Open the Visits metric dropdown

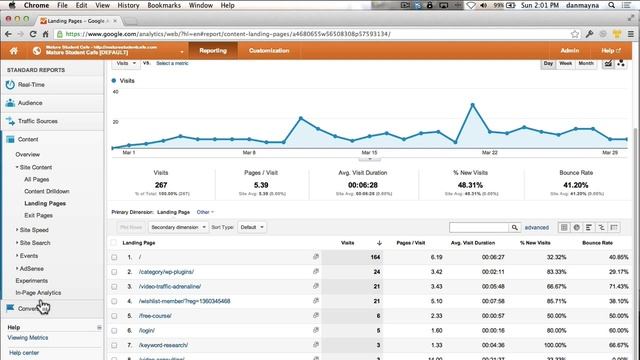point(125,64)
